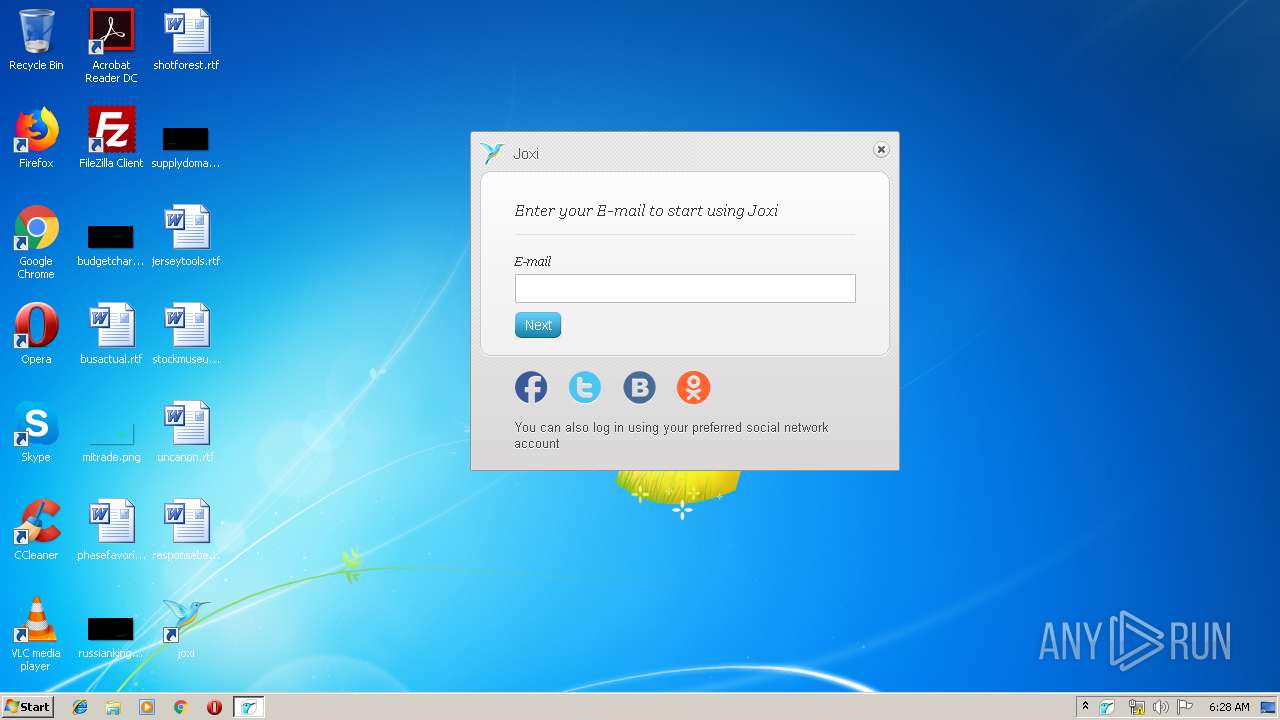Open Chrome from the taskbar

(180, 707)
